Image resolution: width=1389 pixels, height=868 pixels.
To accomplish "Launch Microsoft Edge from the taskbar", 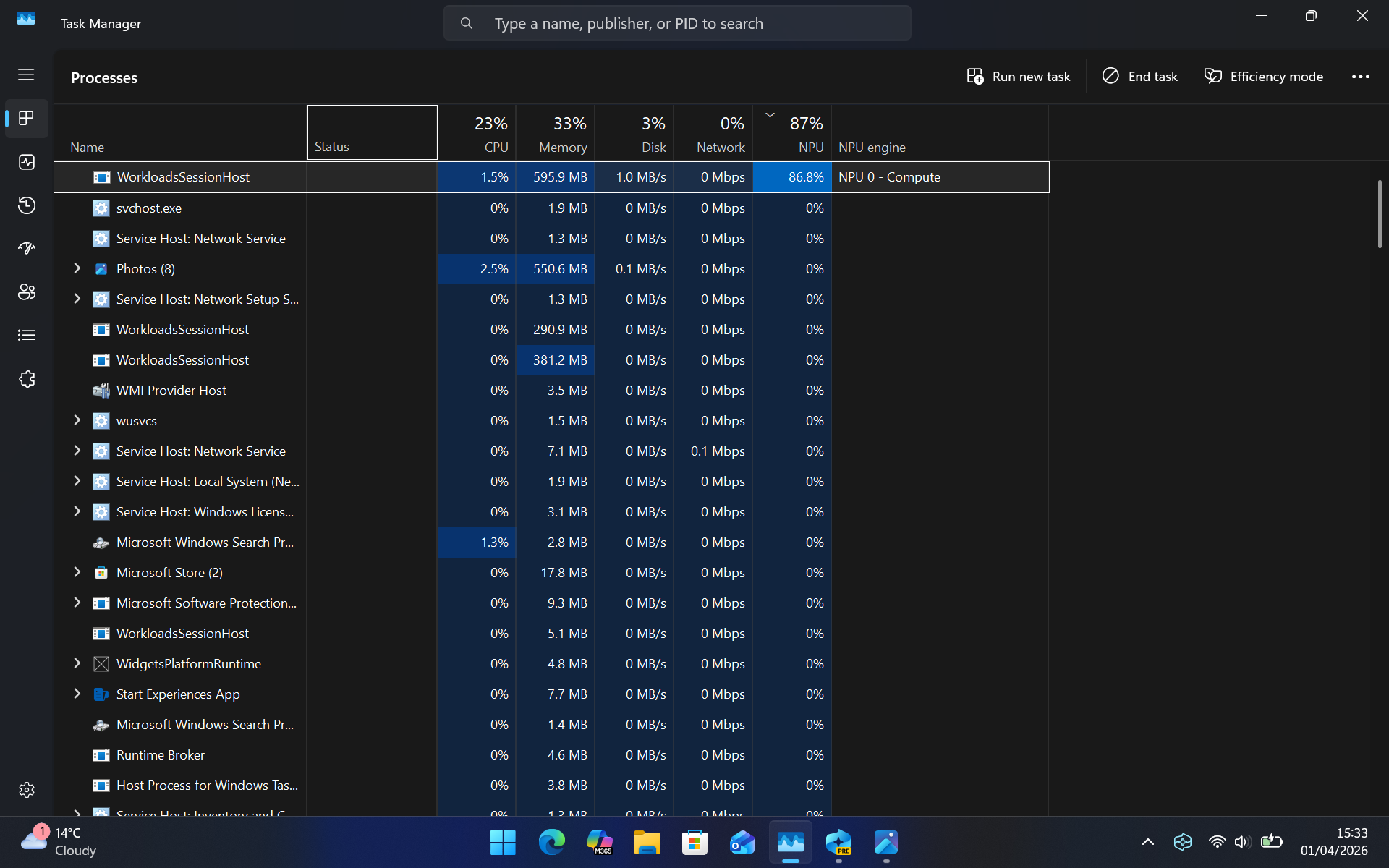I will [x=551, y=843].
